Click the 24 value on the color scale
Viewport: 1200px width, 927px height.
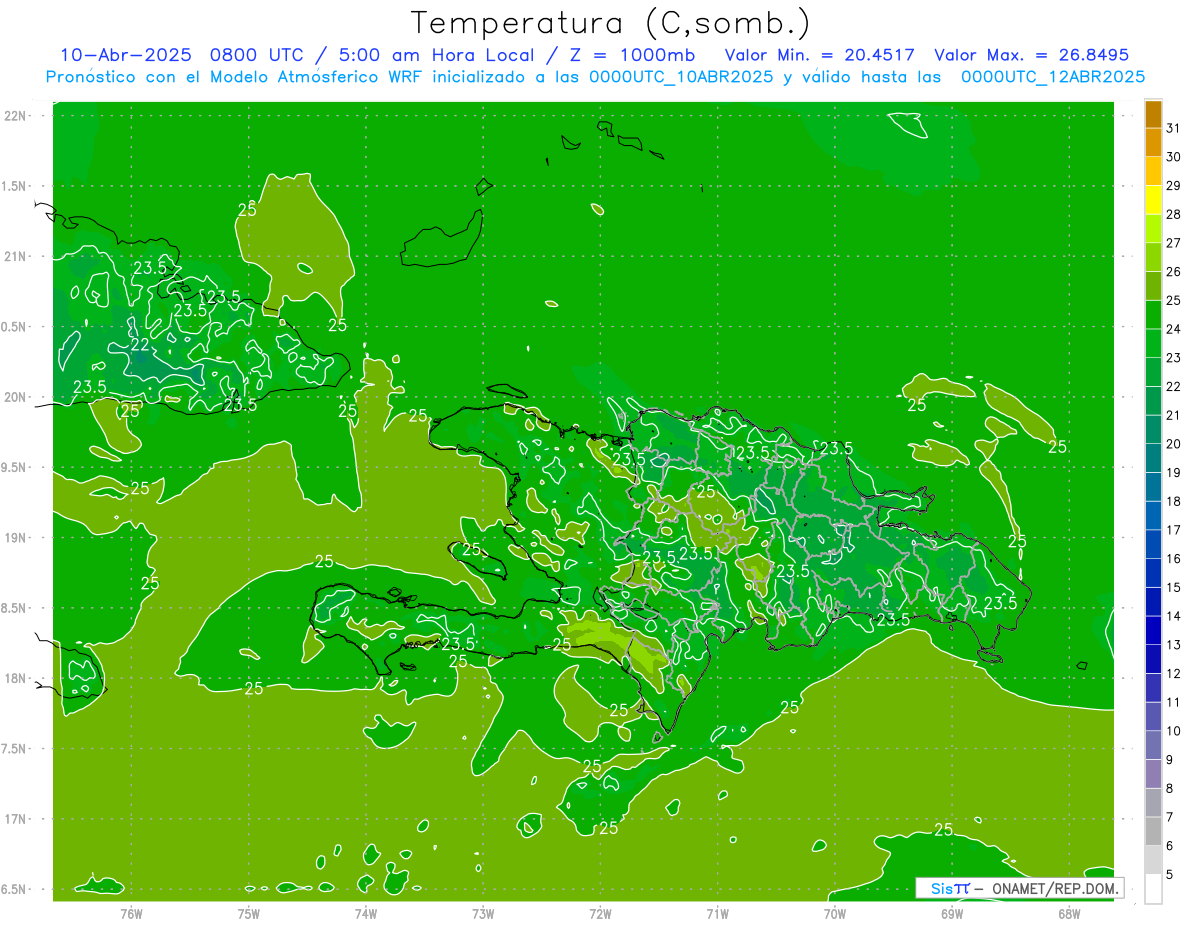point(1174,329)
